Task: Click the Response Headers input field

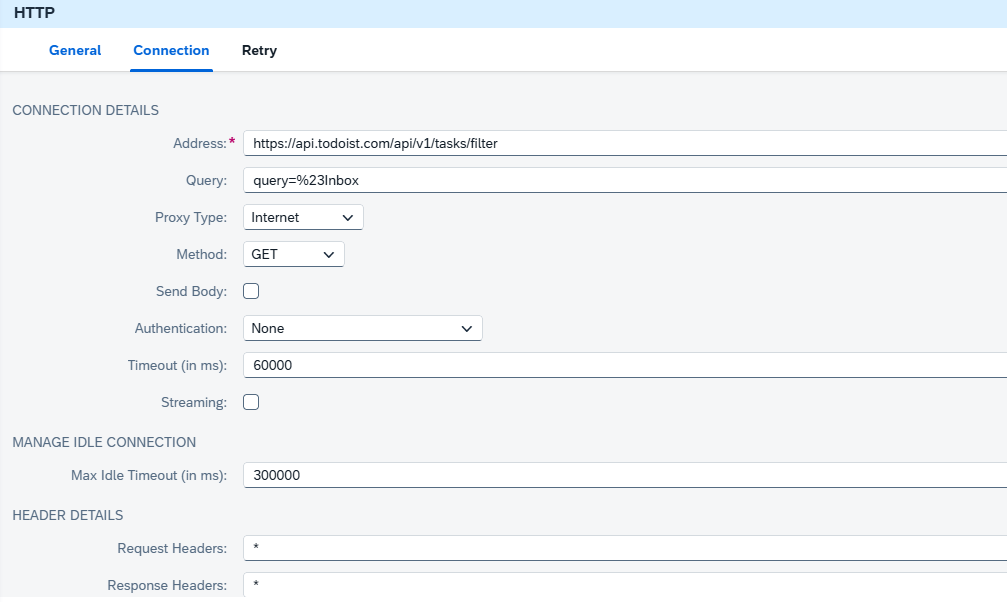Action: 625,585
